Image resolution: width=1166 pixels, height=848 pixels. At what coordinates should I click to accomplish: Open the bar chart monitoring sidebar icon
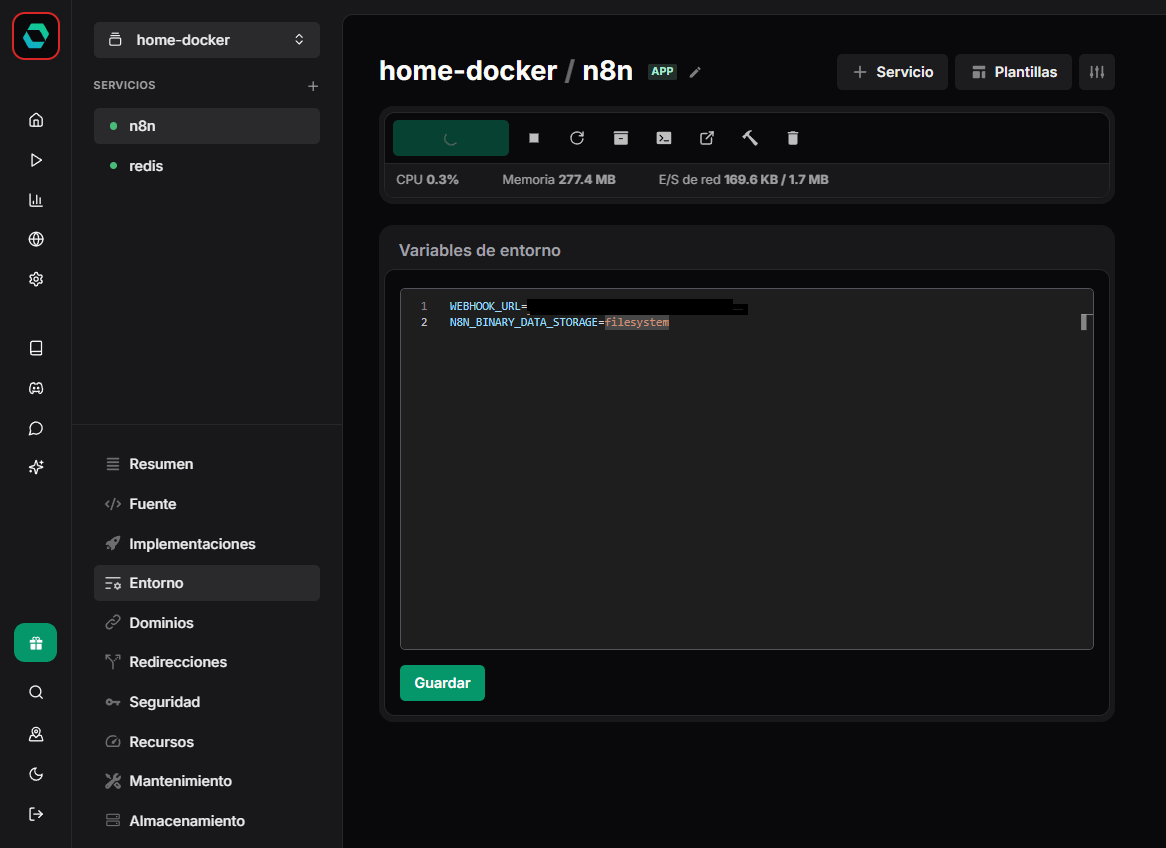[x=36, y=199]
